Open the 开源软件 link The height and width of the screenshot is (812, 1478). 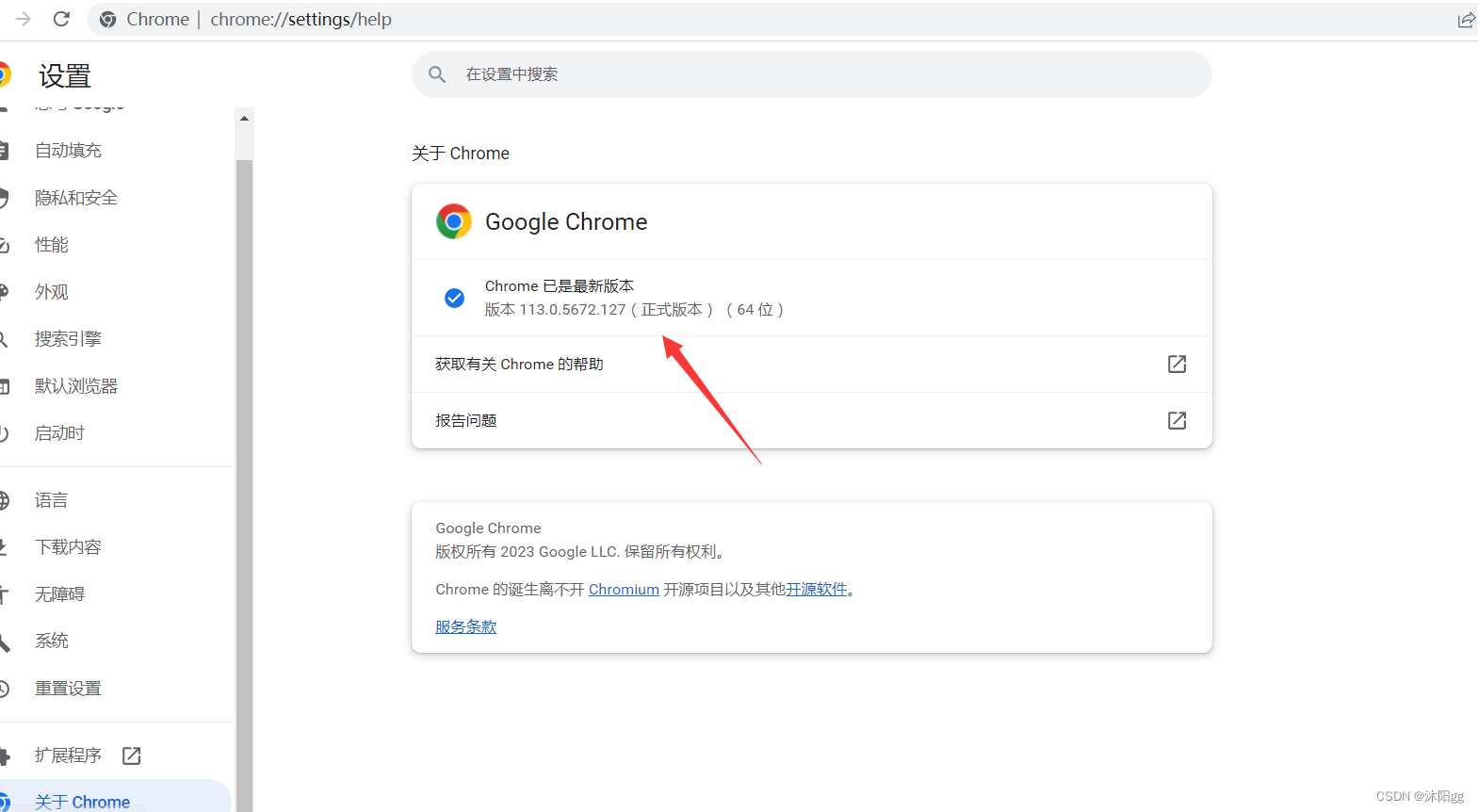click(x=817, y=590)
